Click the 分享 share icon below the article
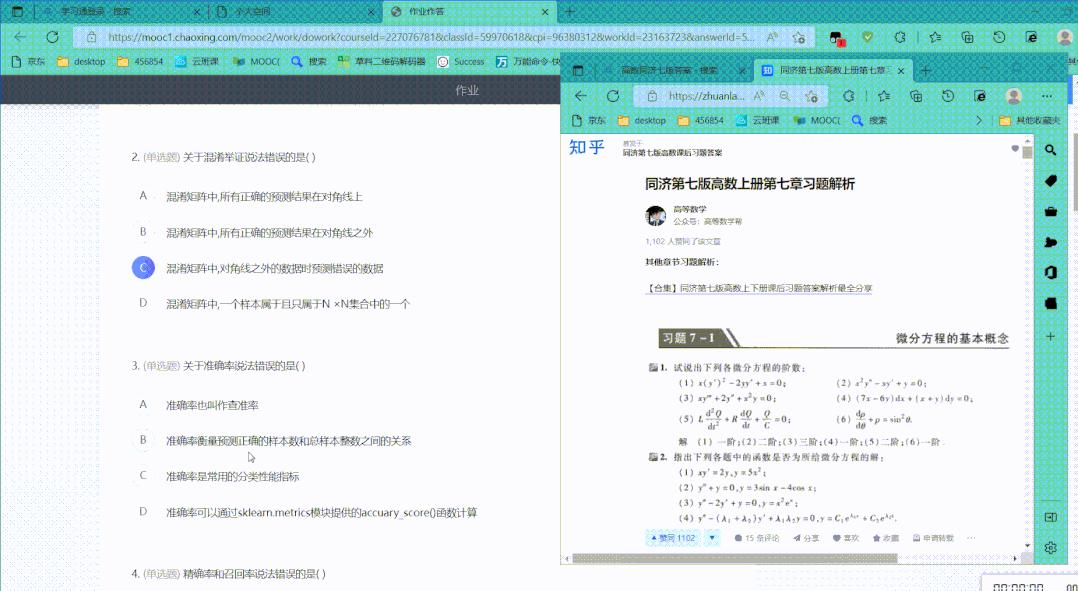1078x591 pixels. point(805,537)
